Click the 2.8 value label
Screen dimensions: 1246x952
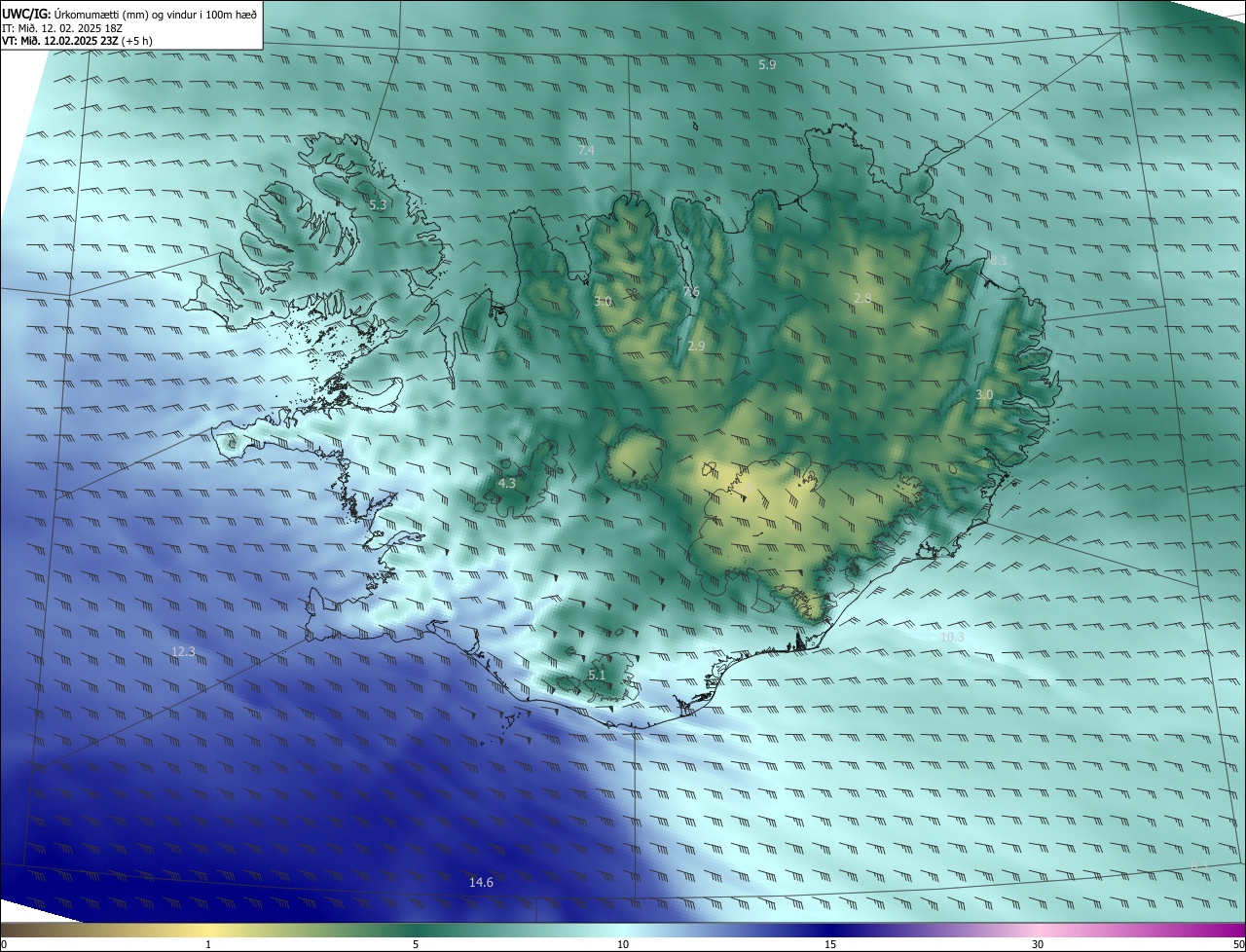coord(862,298)
